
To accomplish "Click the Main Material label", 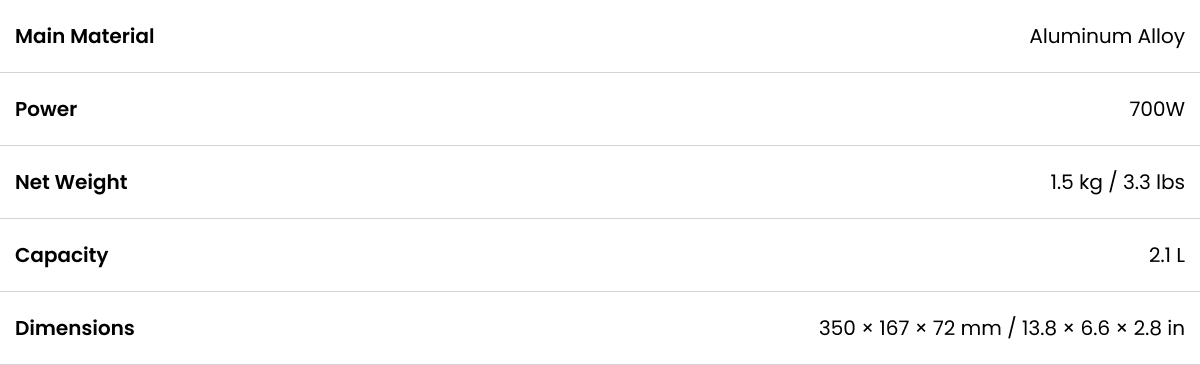I will point(84,36).
